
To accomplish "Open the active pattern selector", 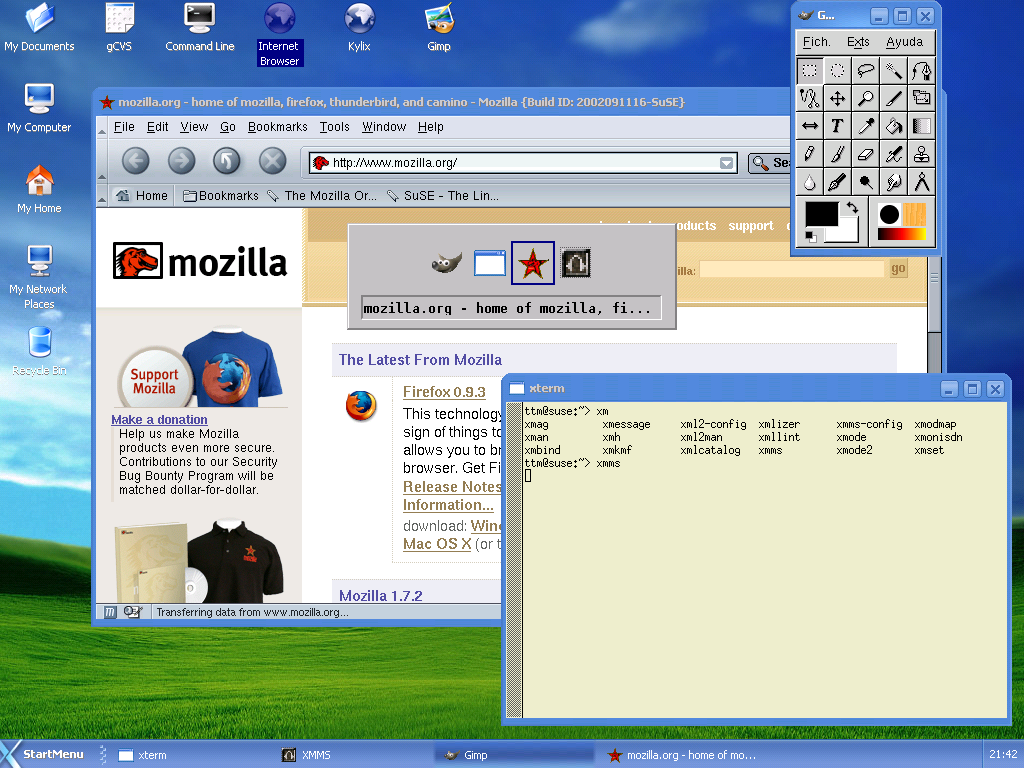I will (x=914, y=214).
